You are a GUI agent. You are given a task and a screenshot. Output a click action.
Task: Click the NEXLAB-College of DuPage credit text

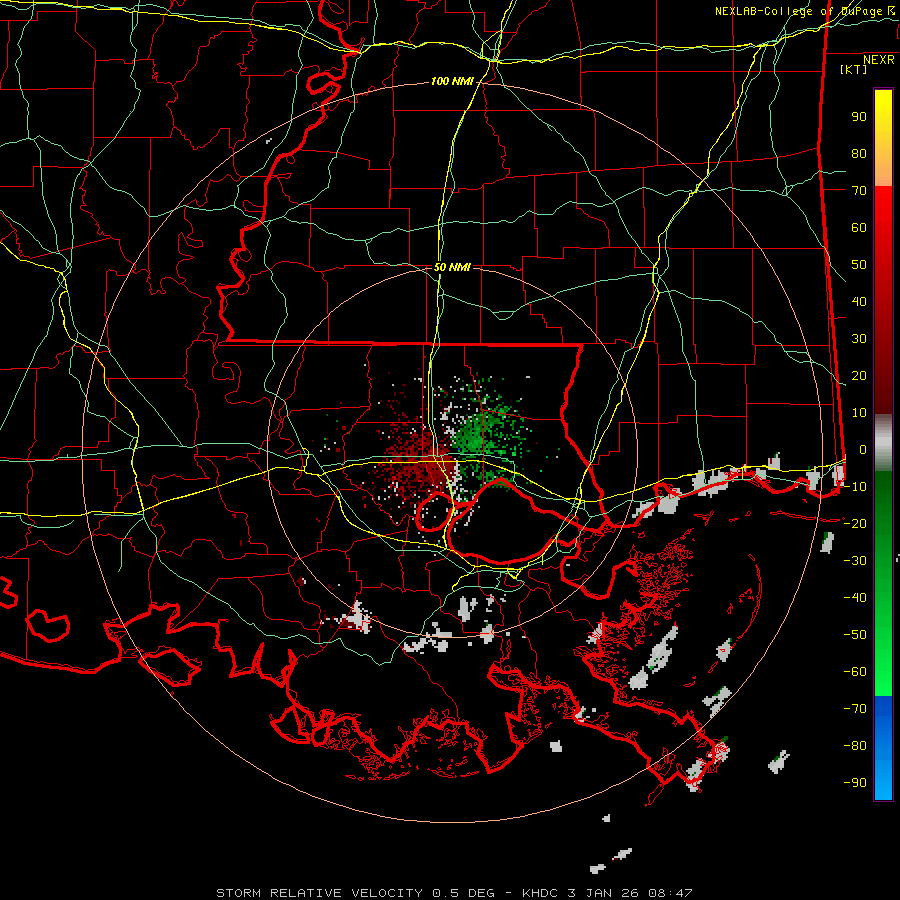pyautogui.click(x=798, y=11)
